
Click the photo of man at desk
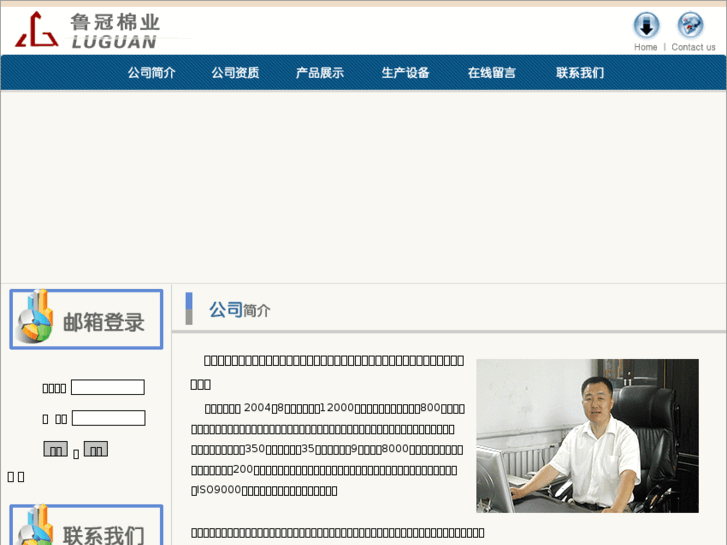(x=587, y=436)
